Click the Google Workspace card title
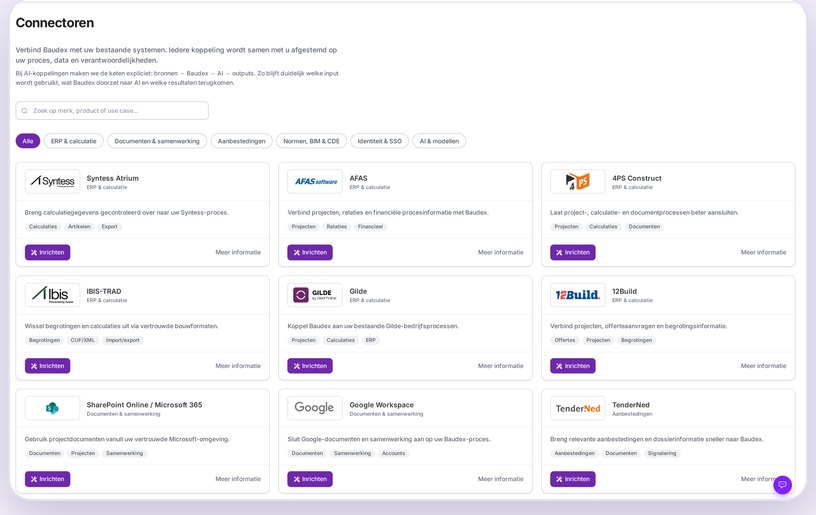Image resolution: width=816 pixels, height=515 pixels. click(381, 405)
